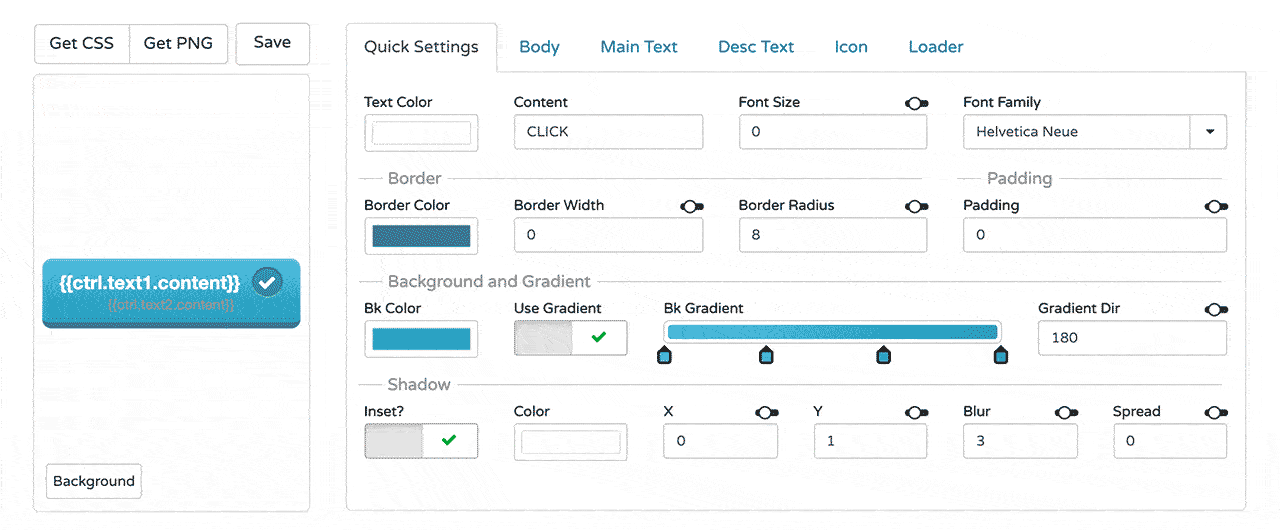Click the slider icon next to Padding
The height and width of the screenshot is (530, 1280).
(1216, 206)
